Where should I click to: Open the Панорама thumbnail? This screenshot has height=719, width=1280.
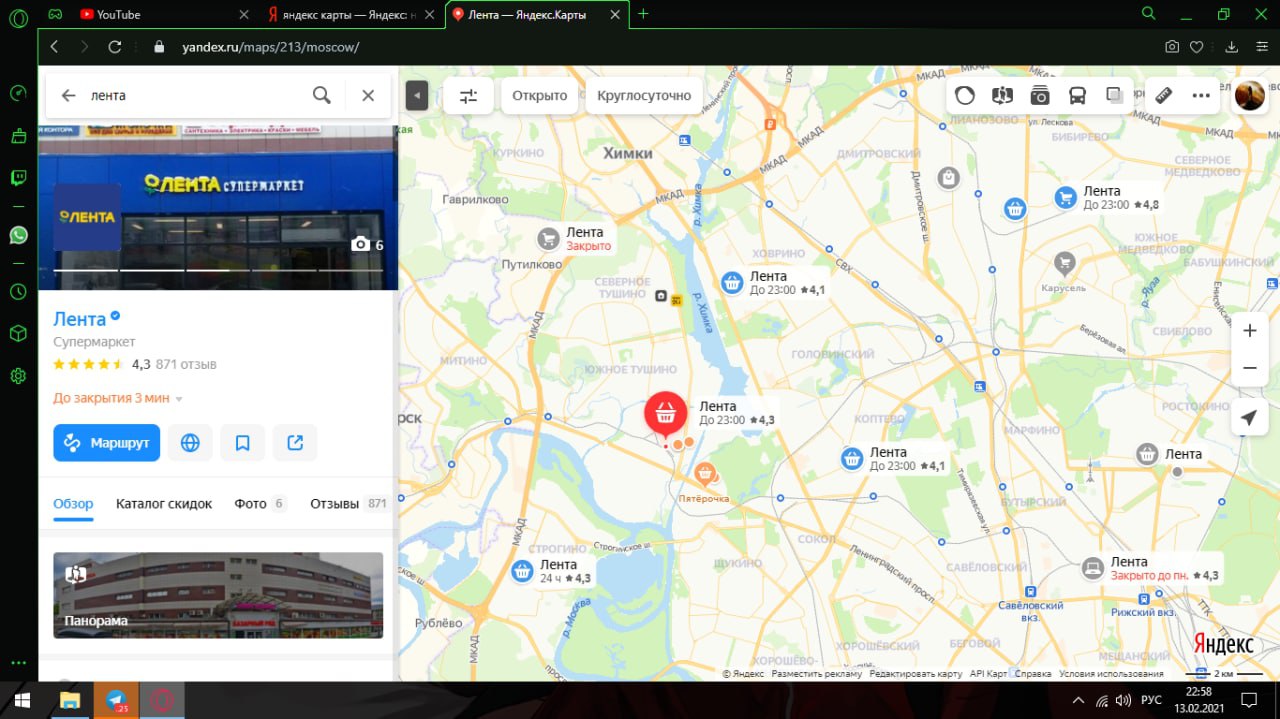[x=218, y=595]
